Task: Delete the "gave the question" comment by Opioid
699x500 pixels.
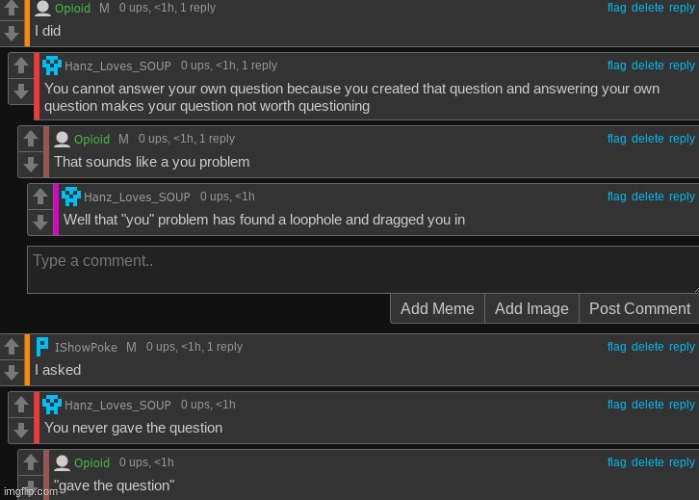Action: [647, 463]
